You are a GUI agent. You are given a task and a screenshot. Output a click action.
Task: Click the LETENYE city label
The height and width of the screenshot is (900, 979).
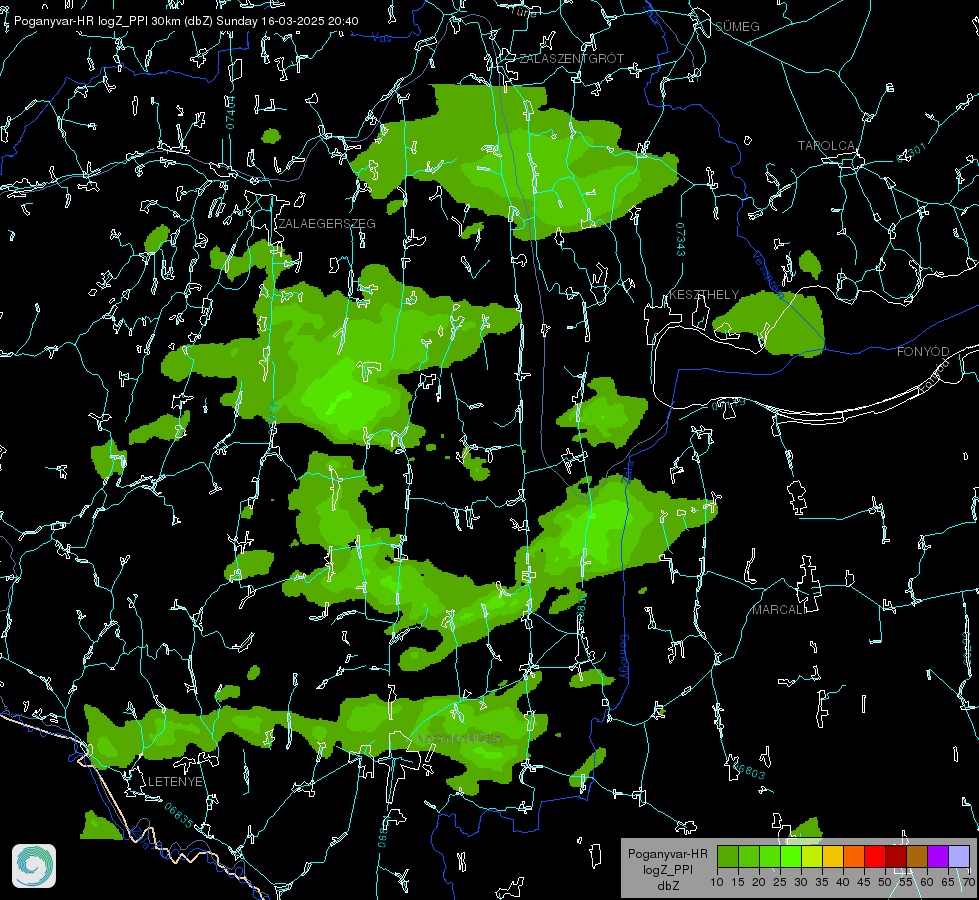point(175,781)
